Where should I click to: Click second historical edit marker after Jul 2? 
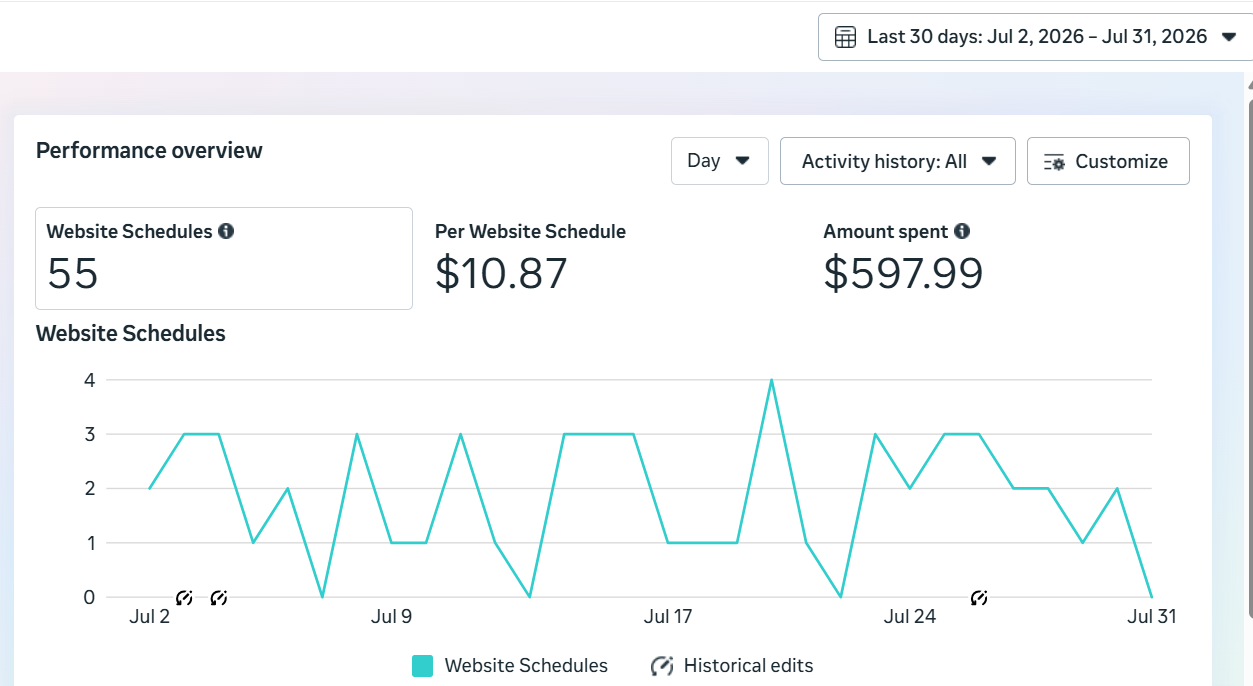[x=219, y=598]
